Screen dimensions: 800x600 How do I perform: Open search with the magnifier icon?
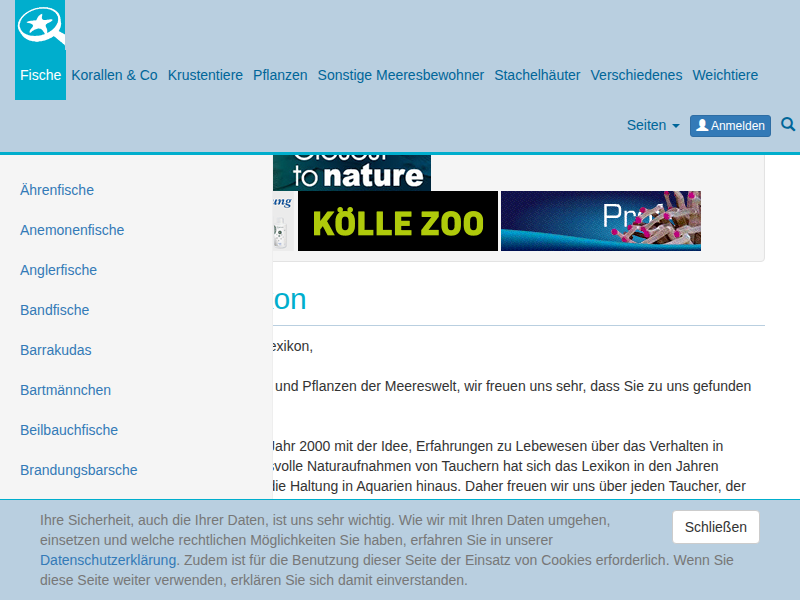pos(788,125)
